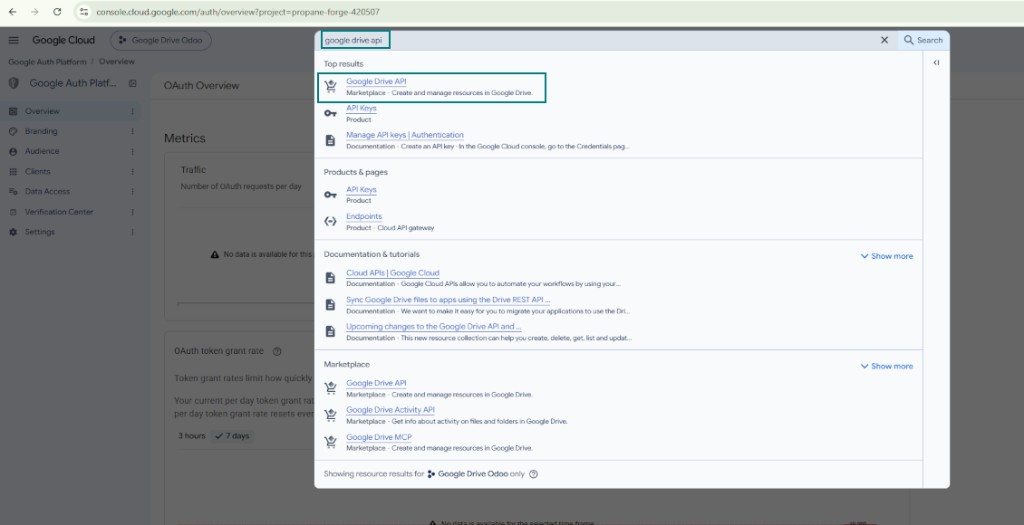Image resolution: width=1024 pixels, height=525 pixels.
Task: Clear the search with the X icon
Action: pyautogui.click(x=884, y=40)
